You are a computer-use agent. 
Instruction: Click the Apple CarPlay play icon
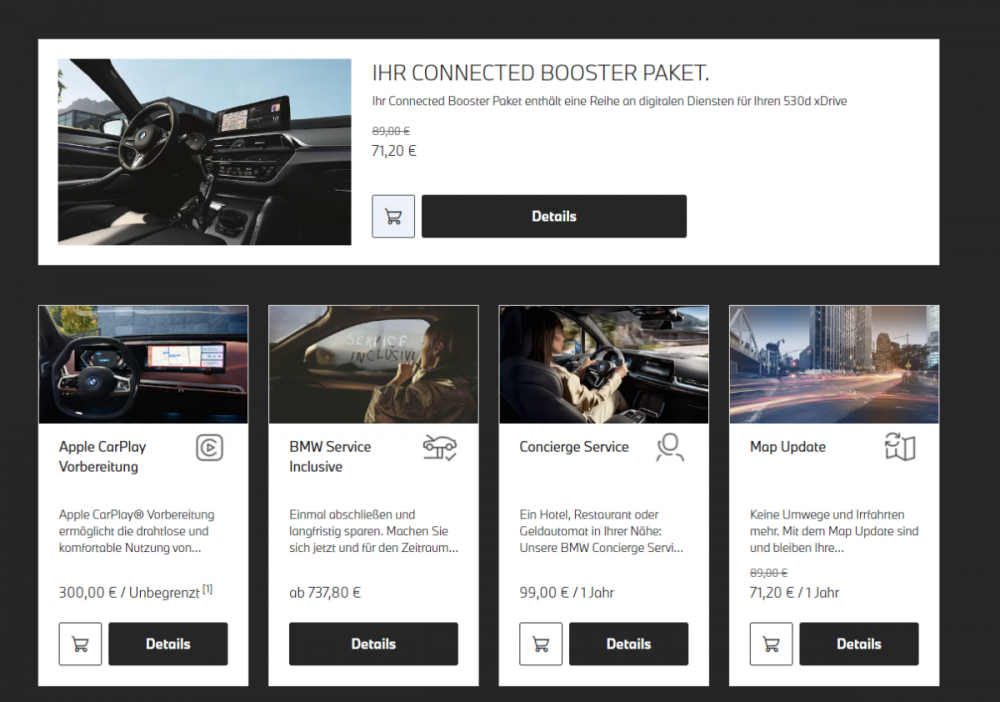pyautogui.click(x=209, y=448)
